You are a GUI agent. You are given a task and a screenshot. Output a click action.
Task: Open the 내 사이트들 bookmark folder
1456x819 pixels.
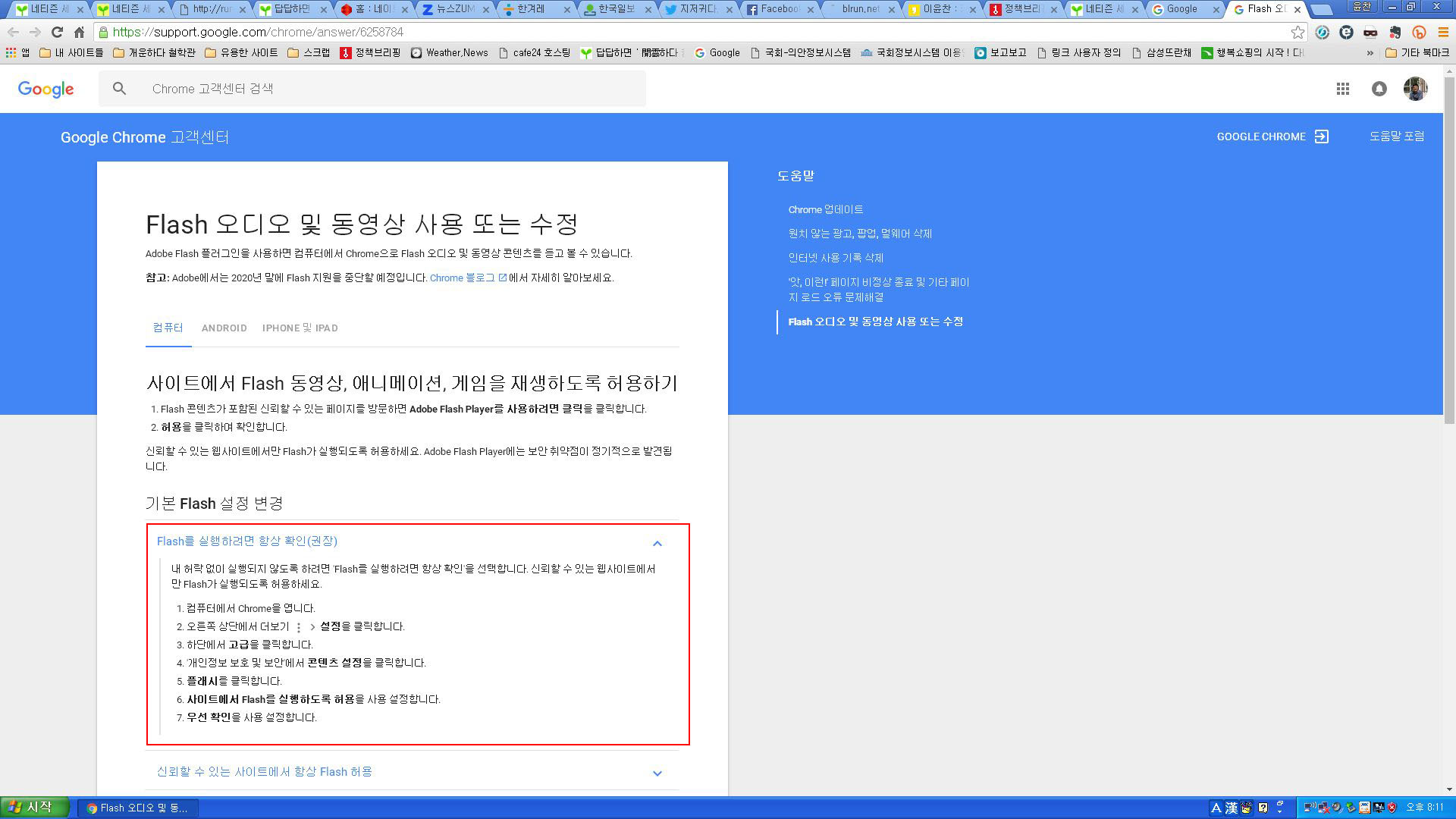click(71, 53)
